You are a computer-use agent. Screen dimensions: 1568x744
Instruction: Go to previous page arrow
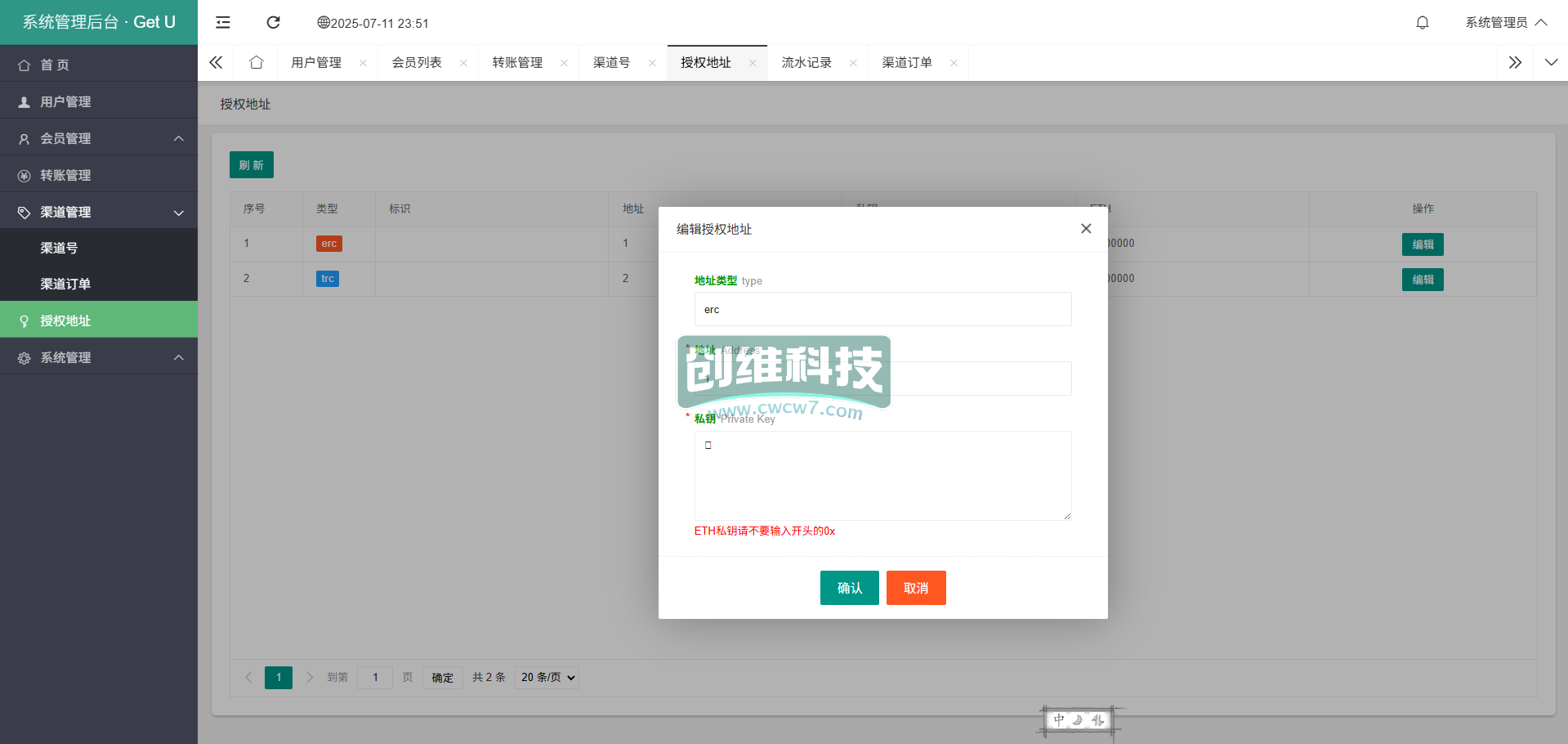point(248,677)
